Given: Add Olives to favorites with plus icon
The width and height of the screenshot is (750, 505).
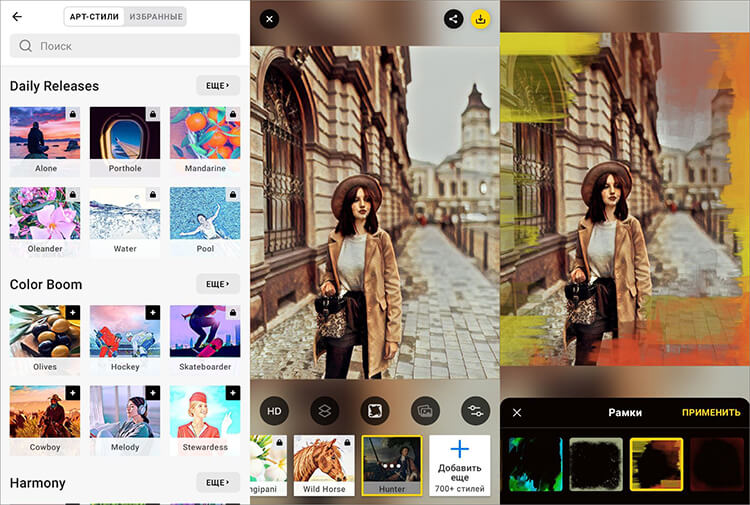Looking at the screenshot, I should [73, 312].
